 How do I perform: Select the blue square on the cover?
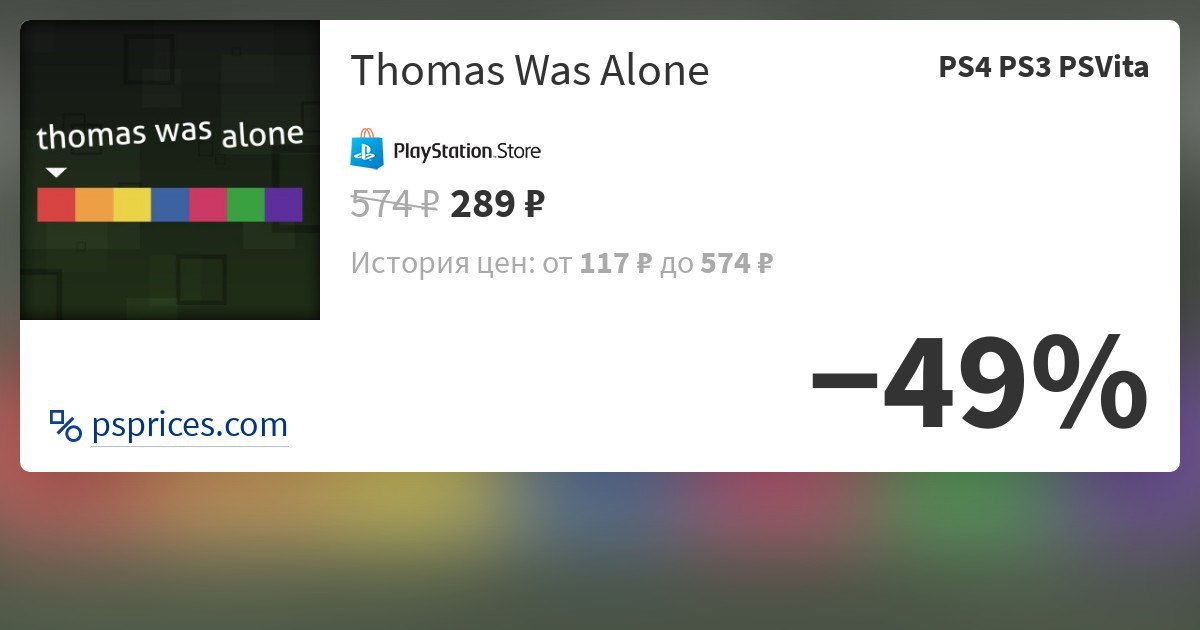click(x=170, y=204)
